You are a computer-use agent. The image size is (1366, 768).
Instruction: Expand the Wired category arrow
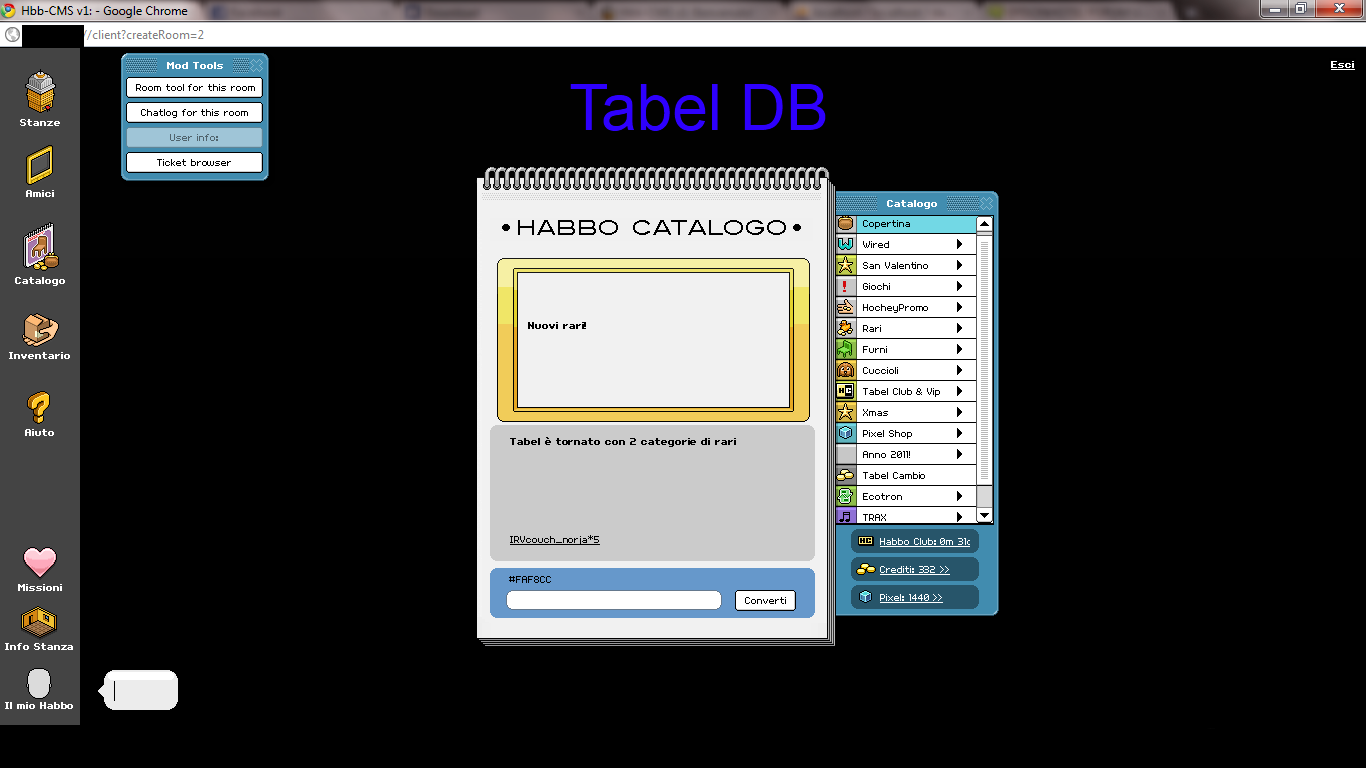(x=959, y=244)
